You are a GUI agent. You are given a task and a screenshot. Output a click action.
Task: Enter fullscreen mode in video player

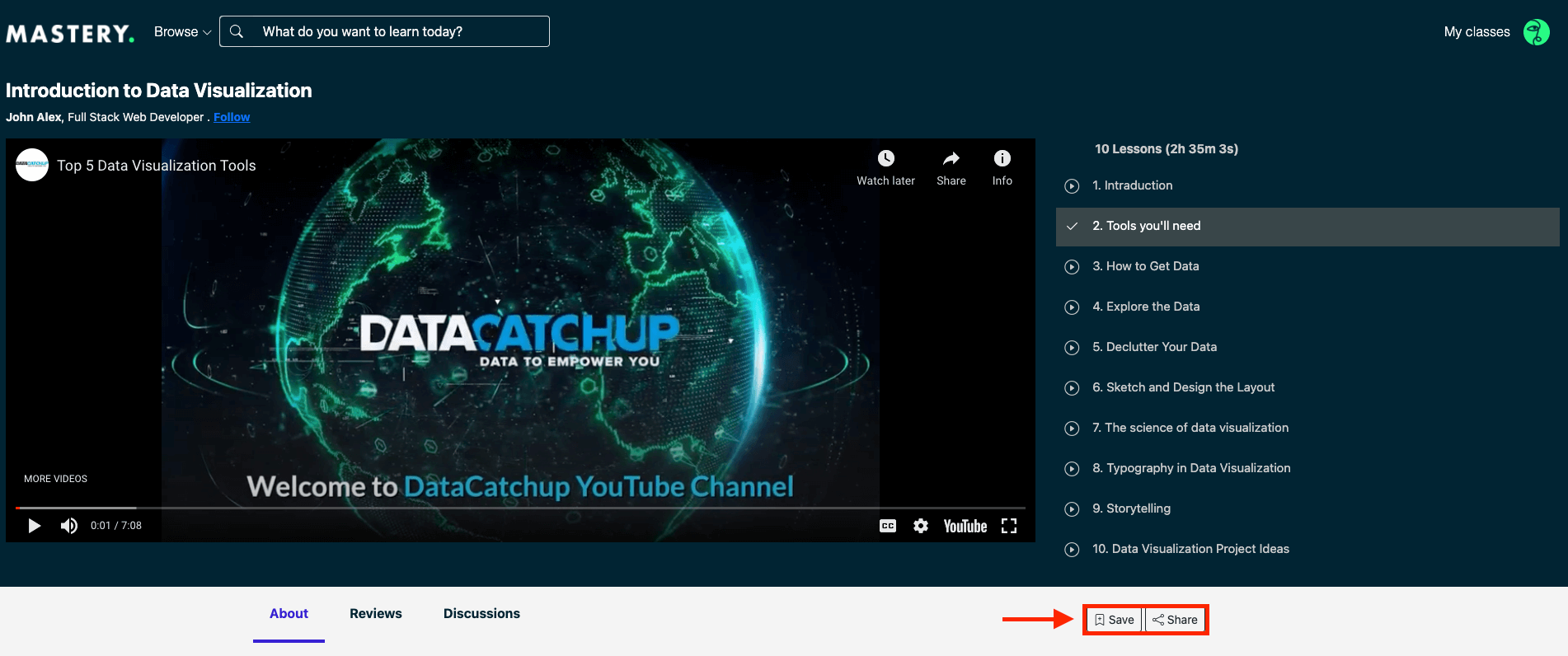[1009, 526]
